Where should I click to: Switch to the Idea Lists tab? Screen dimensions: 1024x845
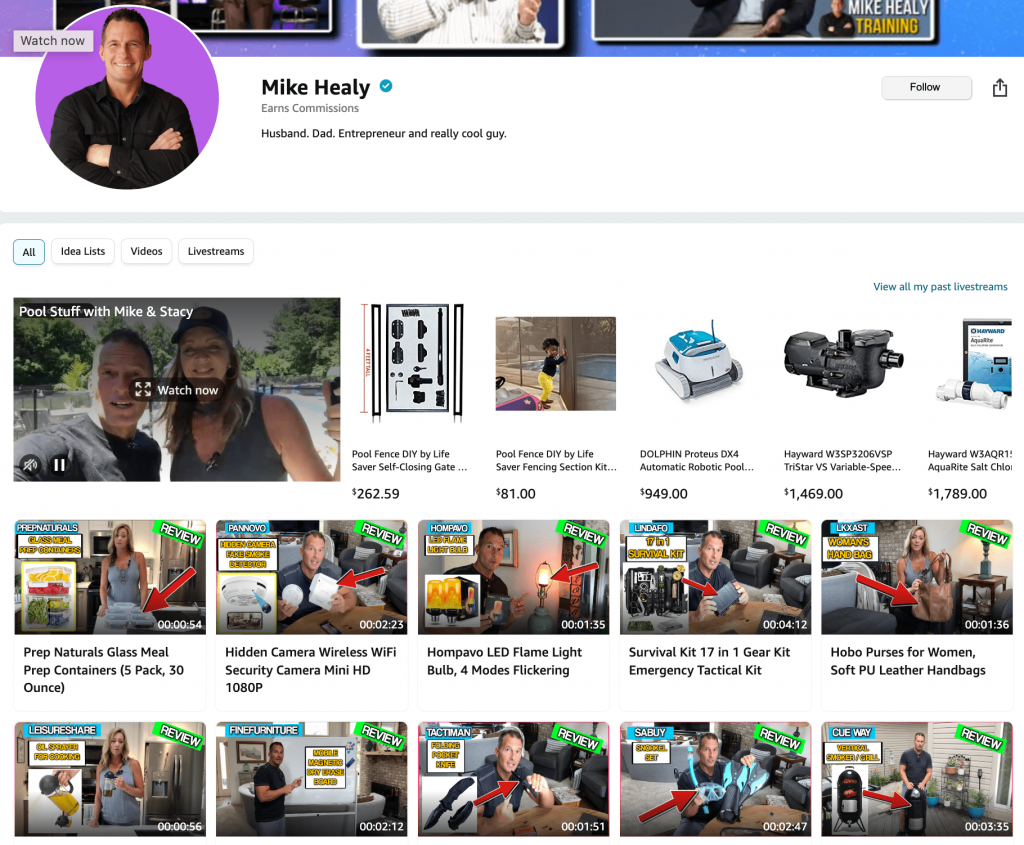click(82, 251)
